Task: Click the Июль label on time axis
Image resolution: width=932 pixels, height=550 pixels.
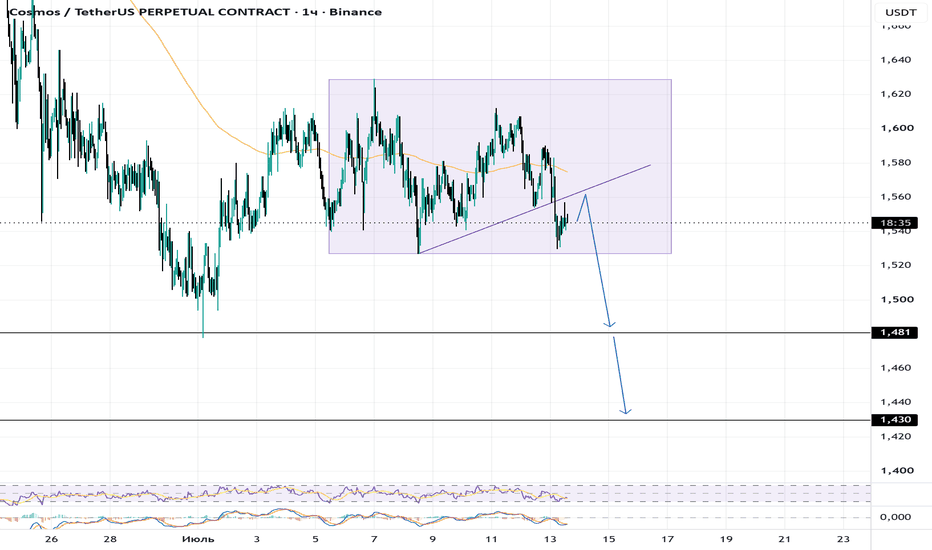Action: 198,539
